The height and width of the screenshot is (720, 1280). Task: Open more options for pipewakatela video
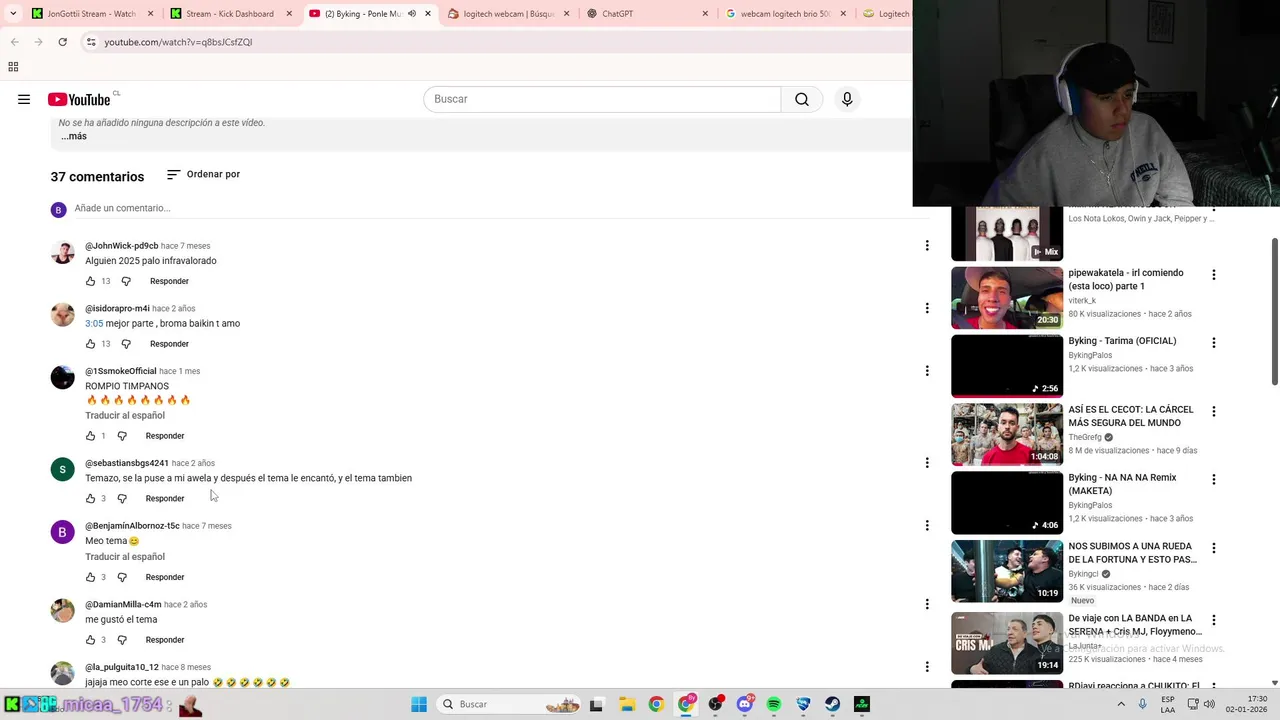coord(1214,275)
